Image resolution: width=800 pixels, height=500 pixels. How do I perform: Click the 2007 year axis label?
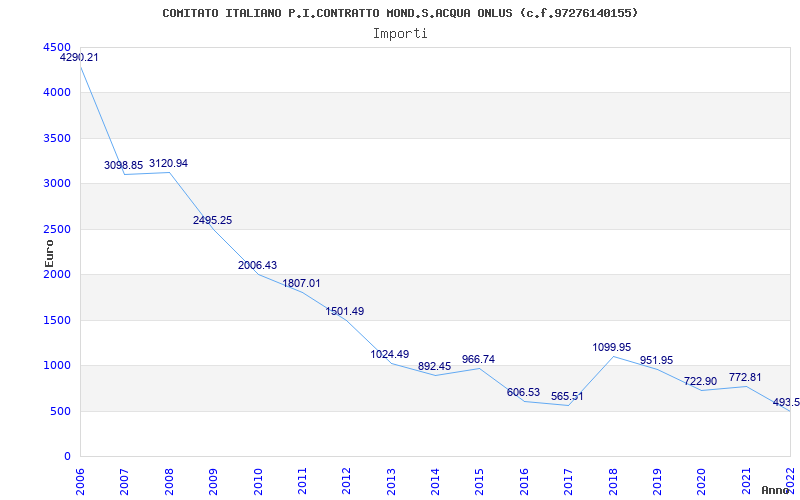coord(124,480)
